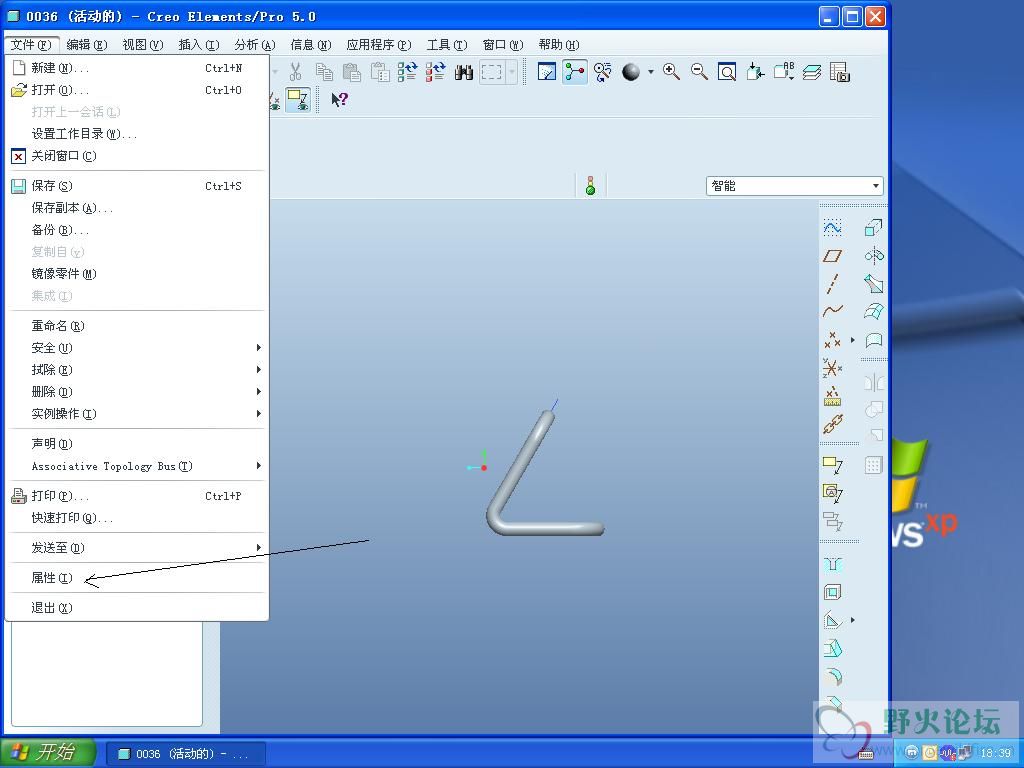Screen dimensions: 1024x768
Task: Expand the 拭除(E) submenu
Action: (x=259, y=370)
